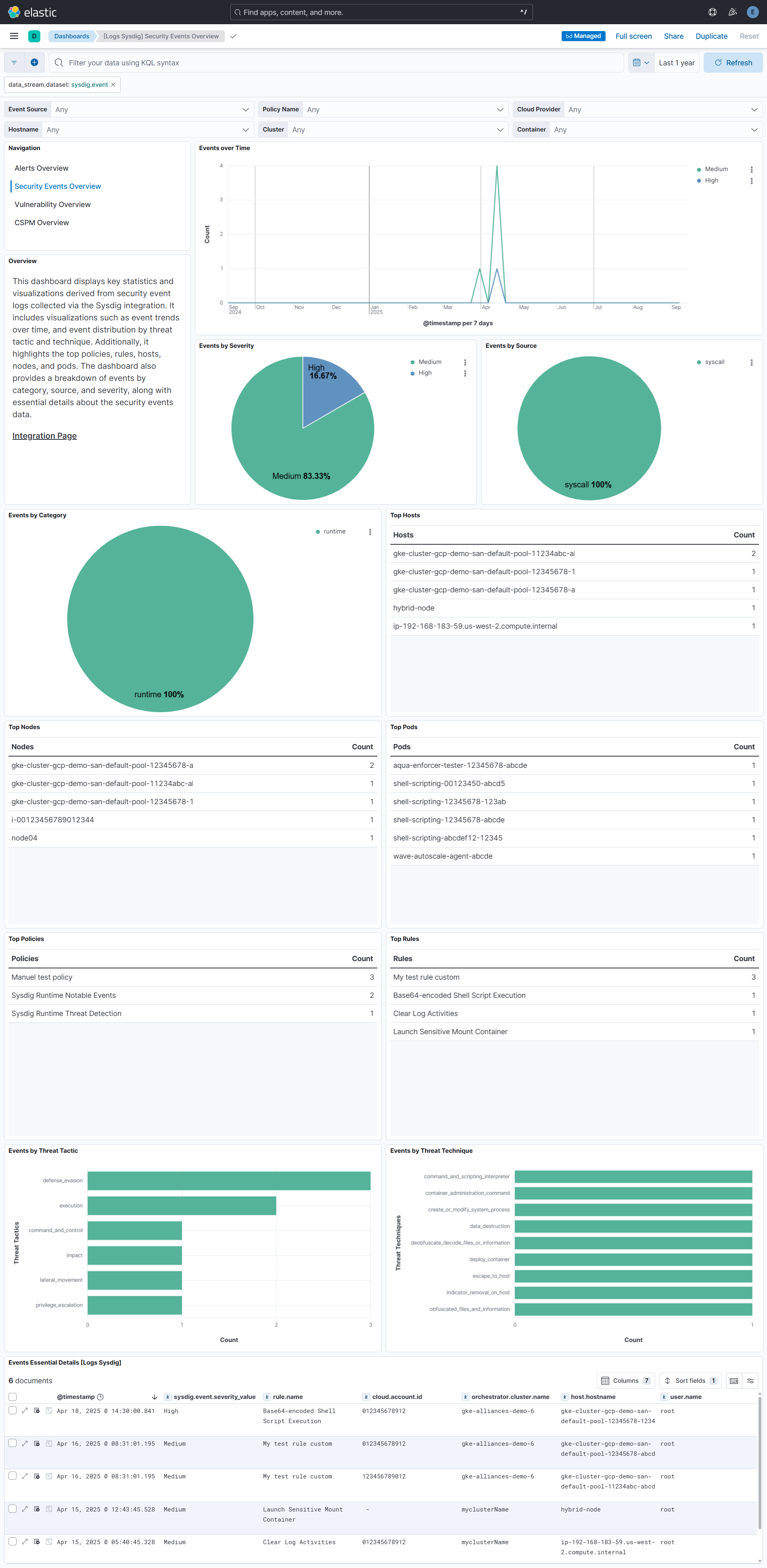This screenshot has width=767, height=1568.
Task: Remove the sysdig.event filter pill
Action: (113, 85)
